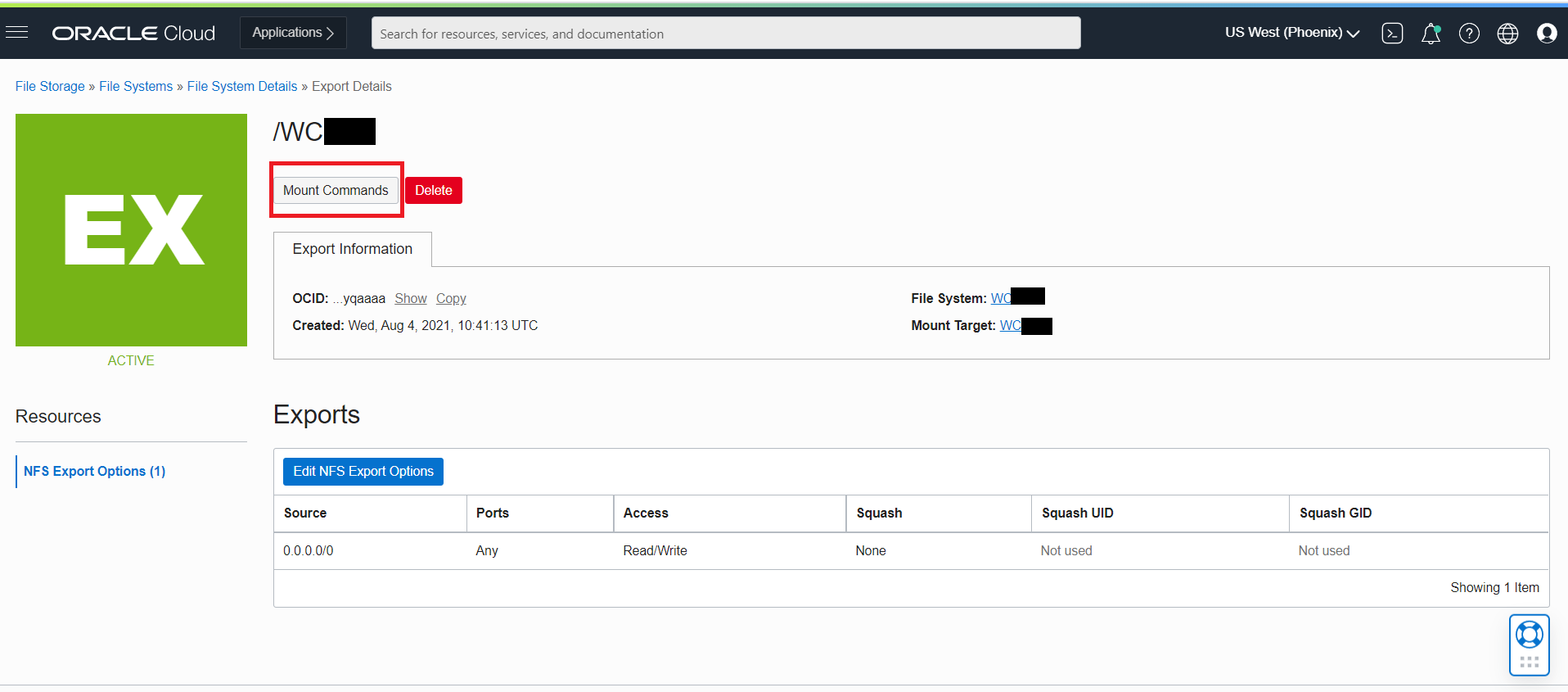The image size is (1568, 692).
Task: Go to File System Details breadcrumb
Action: 242,86
